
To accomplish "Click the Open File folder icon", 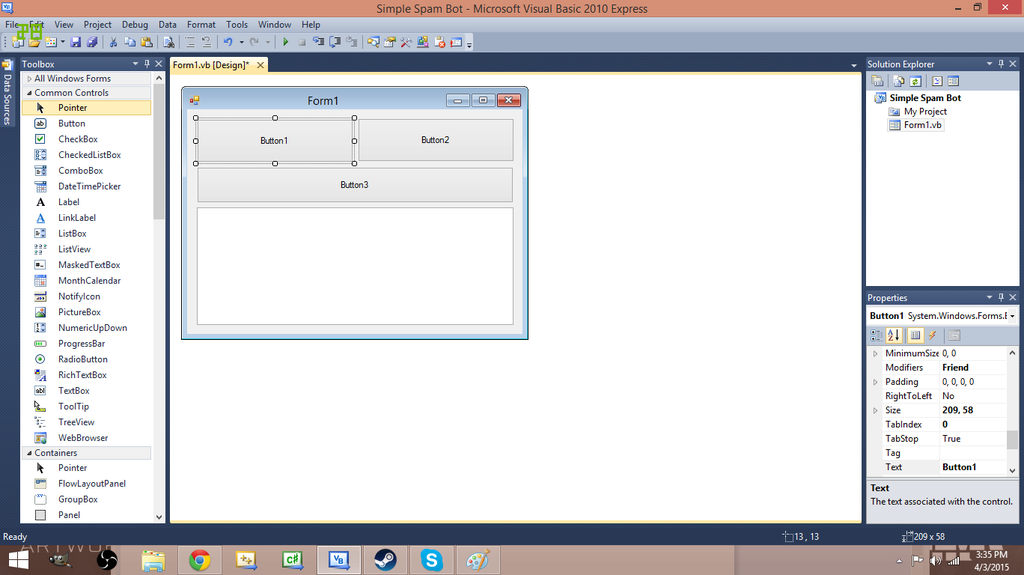I will pos(35,42).
